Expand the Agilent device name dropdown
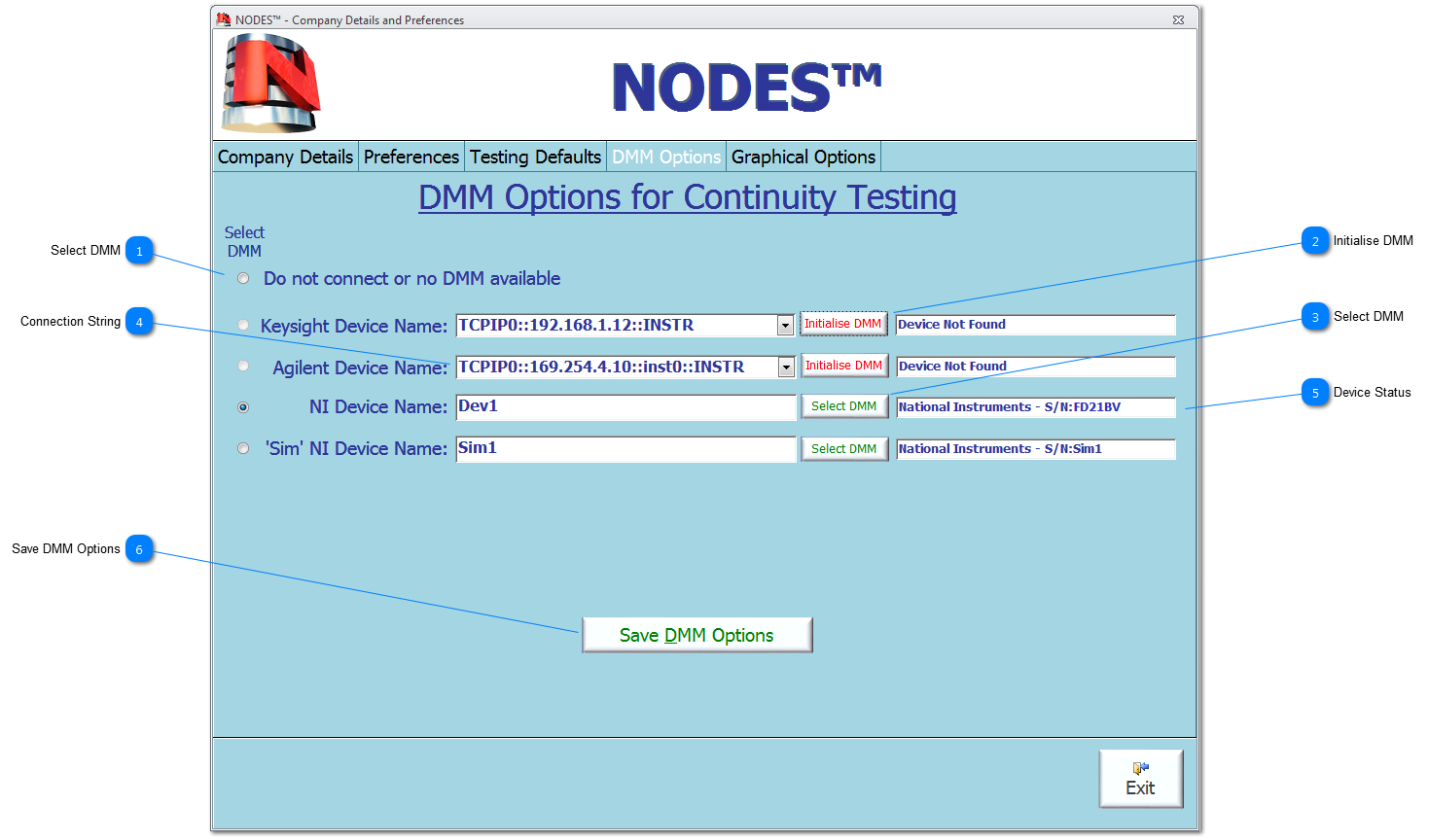Viewport: 1429px width, 840px height. click(785, 367)
